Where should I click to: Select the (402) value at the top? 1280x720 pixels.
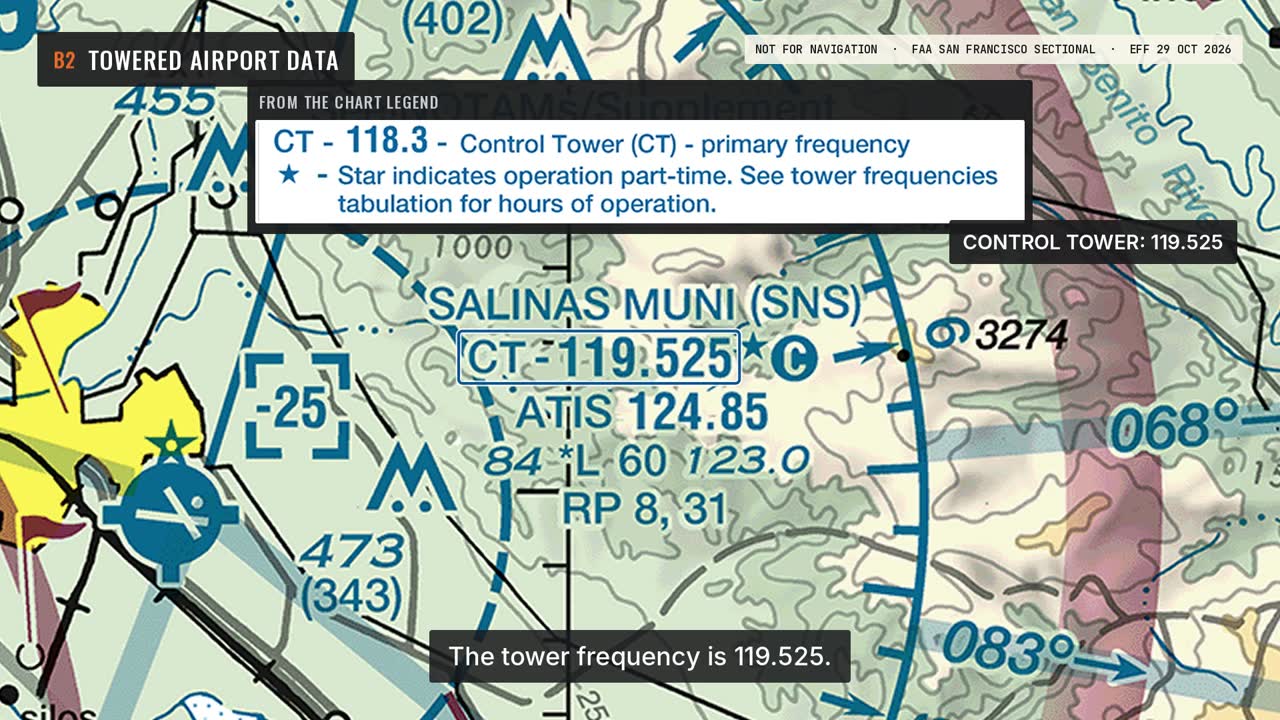point(454,20)
